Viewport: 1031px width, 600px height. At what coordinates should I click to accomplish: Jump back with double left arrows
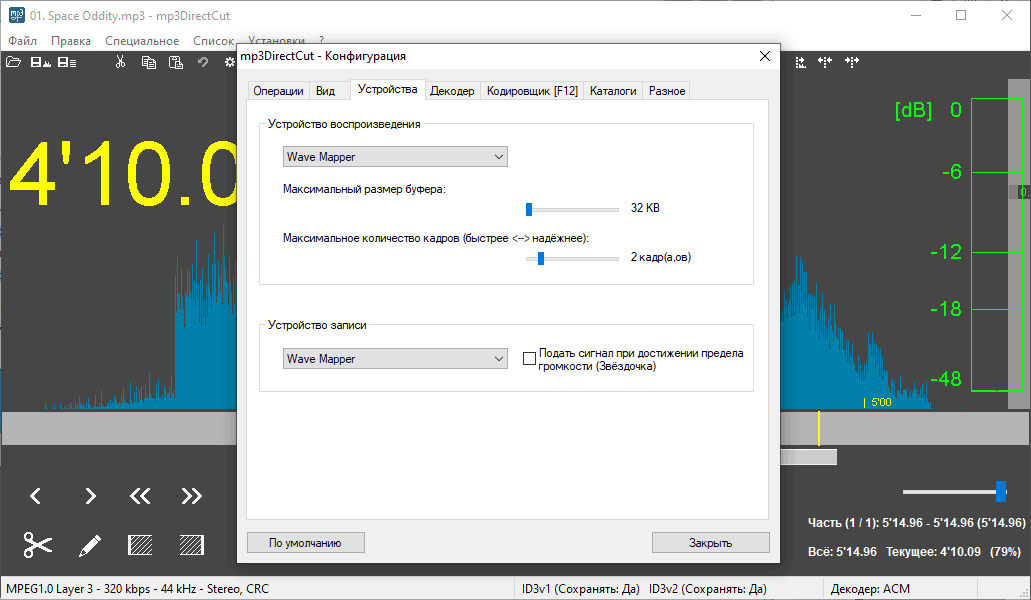(x=139, y=496)
